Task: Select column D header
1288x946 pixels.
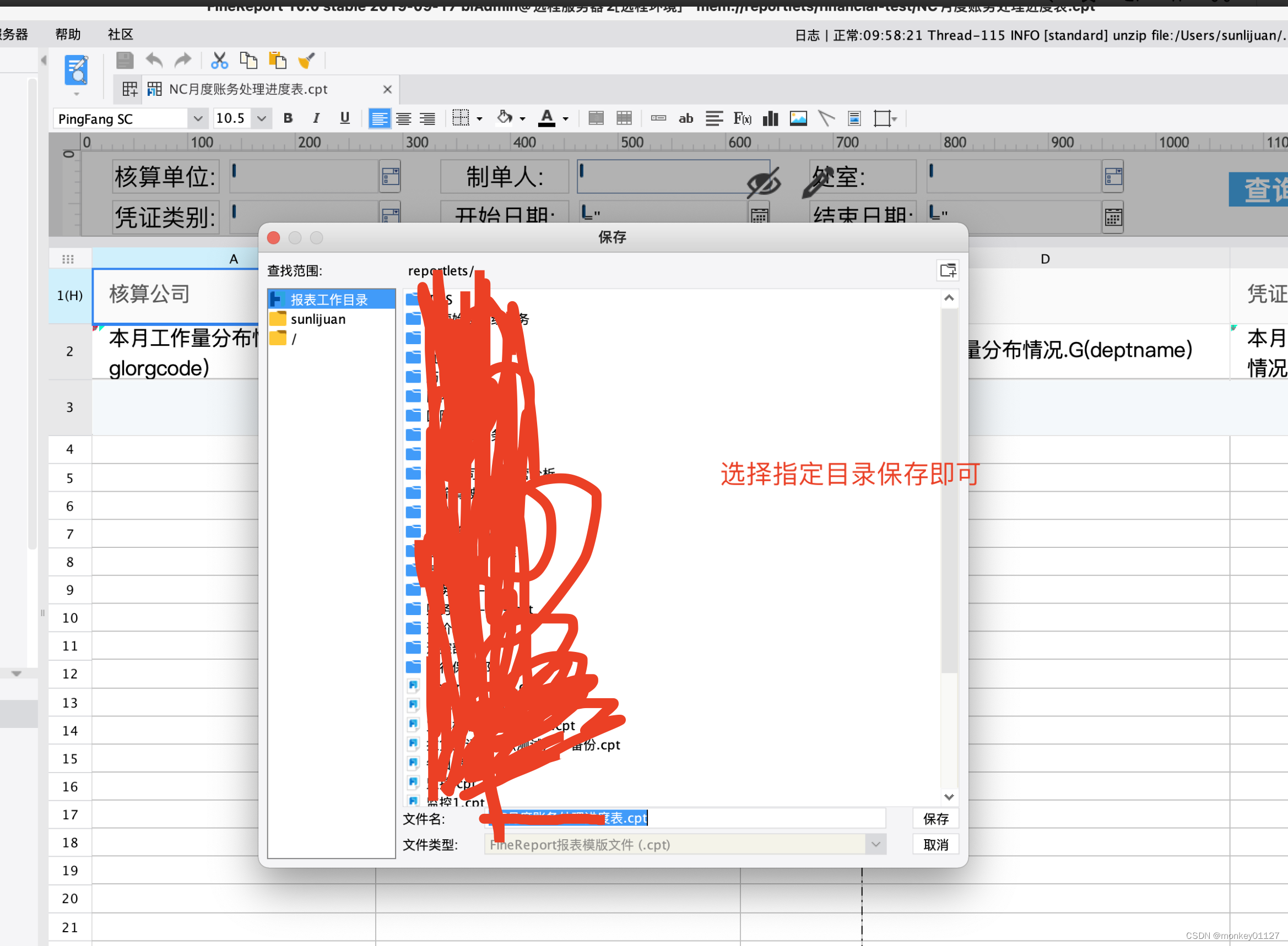Action: [1045, 259]
